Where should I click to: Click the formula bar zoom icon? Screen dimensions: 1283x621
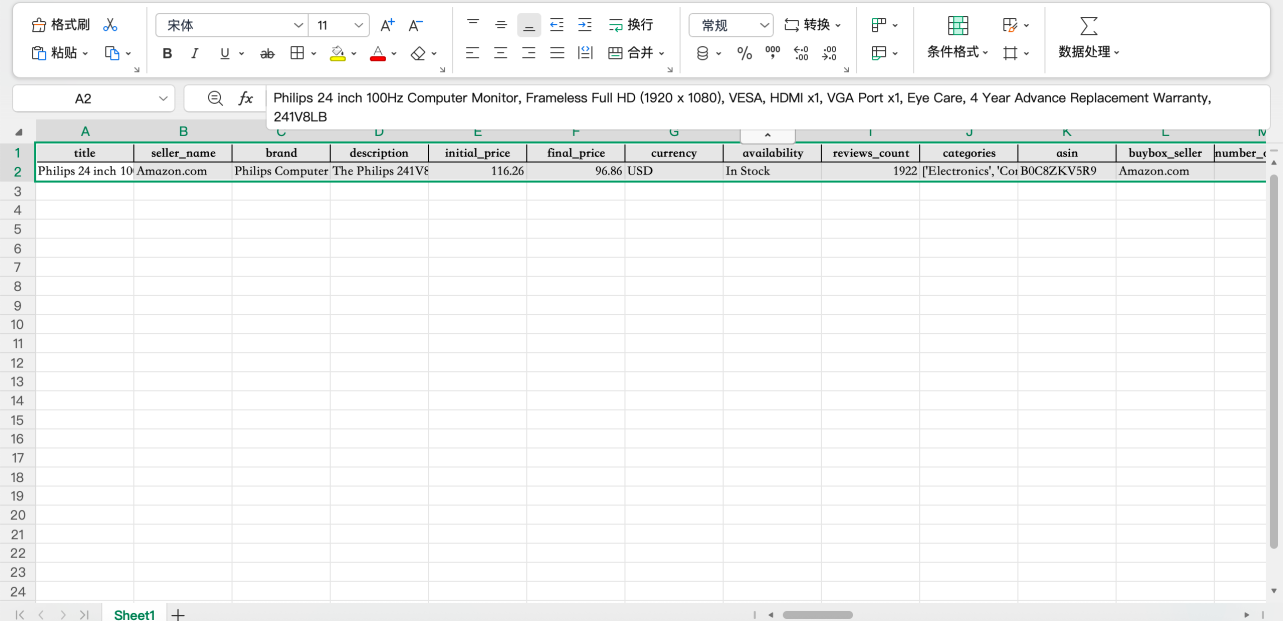[x=215, y=98]
